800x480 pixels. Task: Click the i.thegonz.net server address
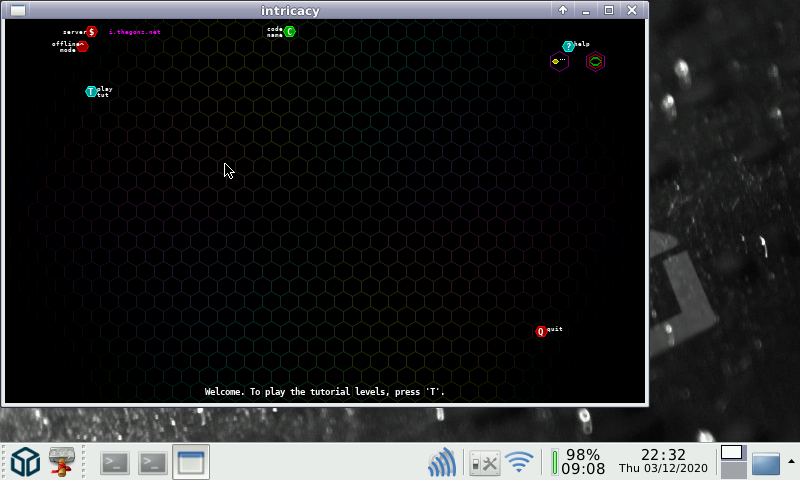tap(134, 32)
